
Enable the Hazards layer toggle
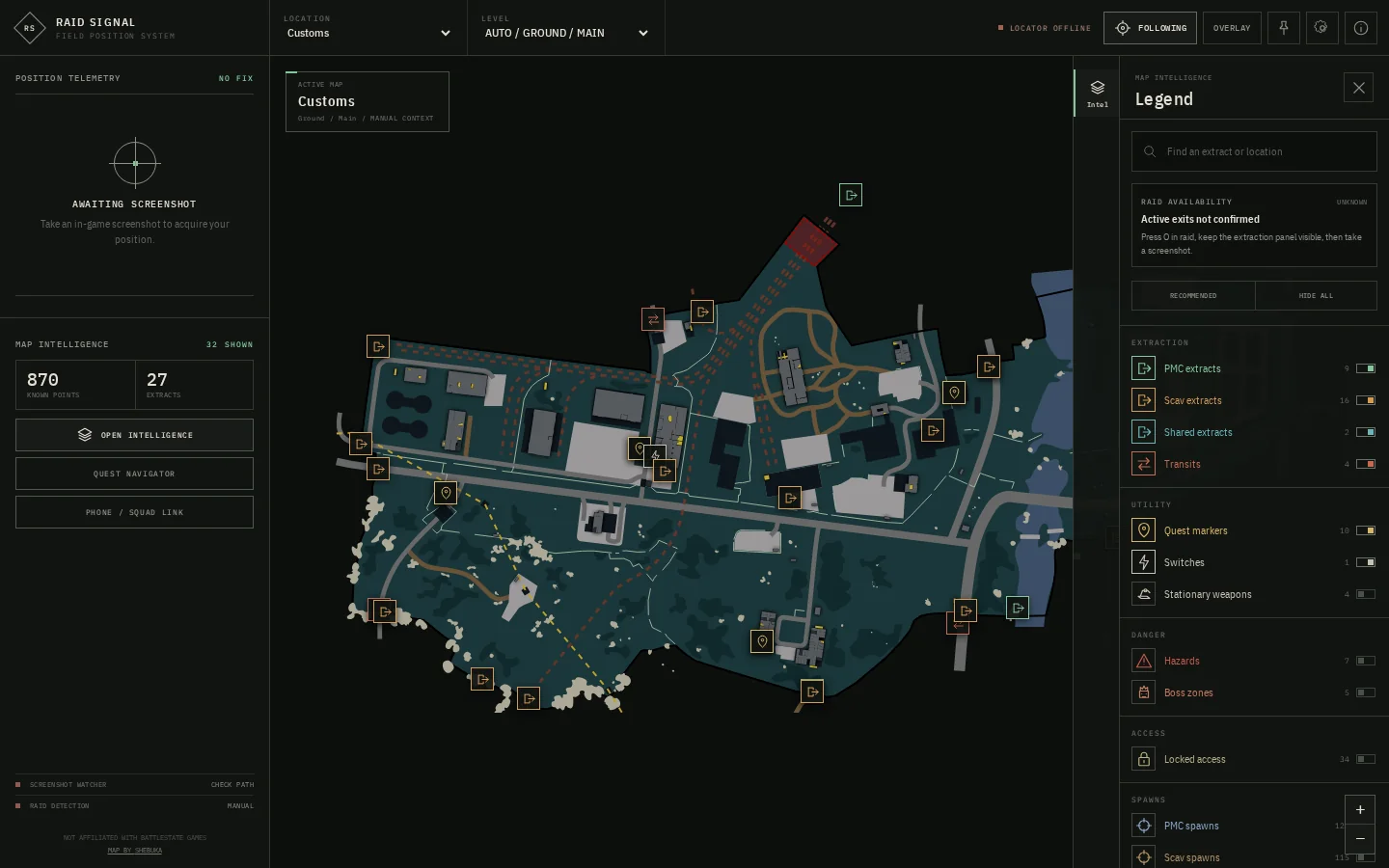(1366, 661)
